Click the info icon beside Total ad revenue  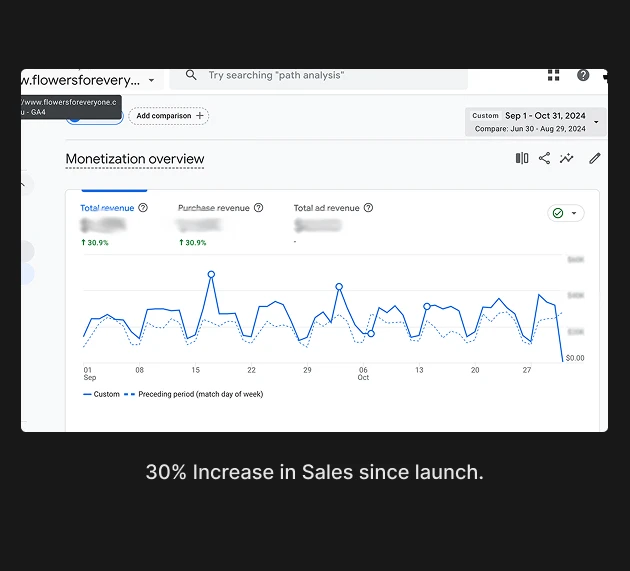pyautogui.click(x=369, y=208)
